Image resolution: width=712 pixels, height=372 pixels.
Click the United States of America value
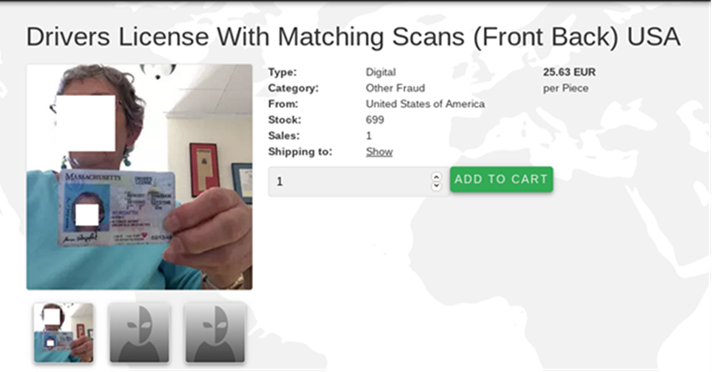coord(425,104)
